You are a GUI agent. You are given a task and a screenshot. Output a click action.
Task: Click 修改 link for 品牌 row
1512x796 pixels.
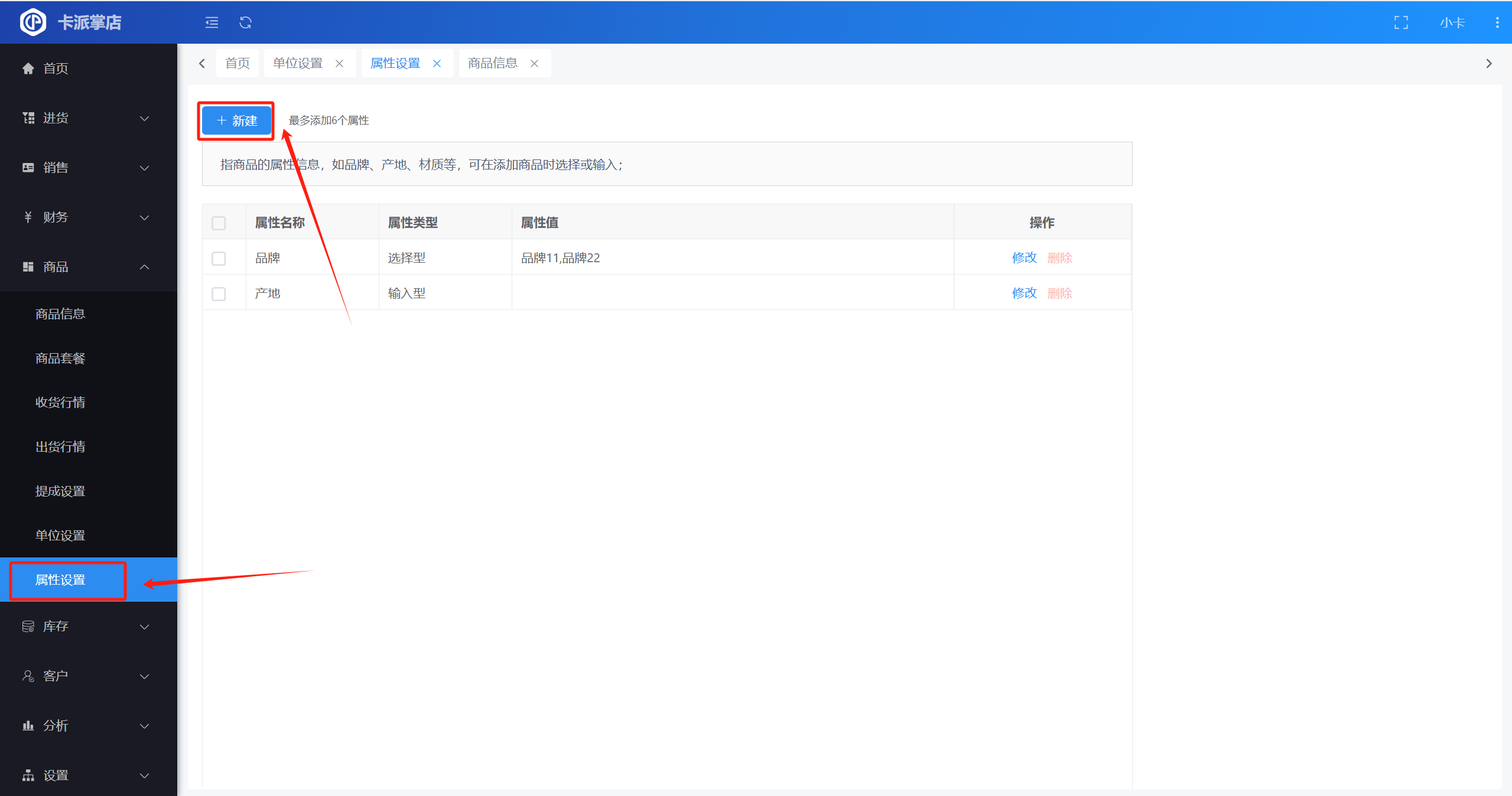(x=1024, y=257)
